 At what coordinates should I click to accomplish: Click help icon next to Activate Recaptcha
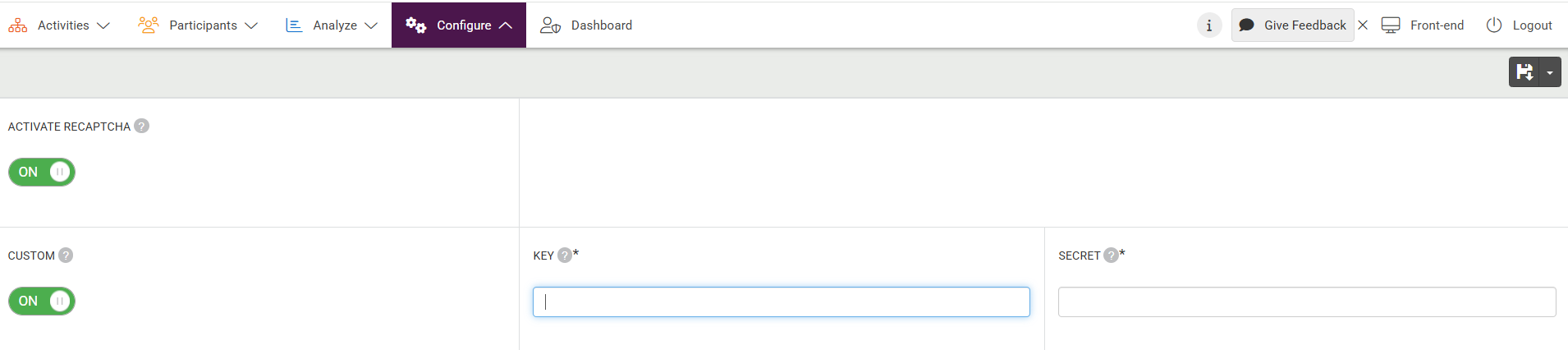pyautogui.click(x=142, y=126)
